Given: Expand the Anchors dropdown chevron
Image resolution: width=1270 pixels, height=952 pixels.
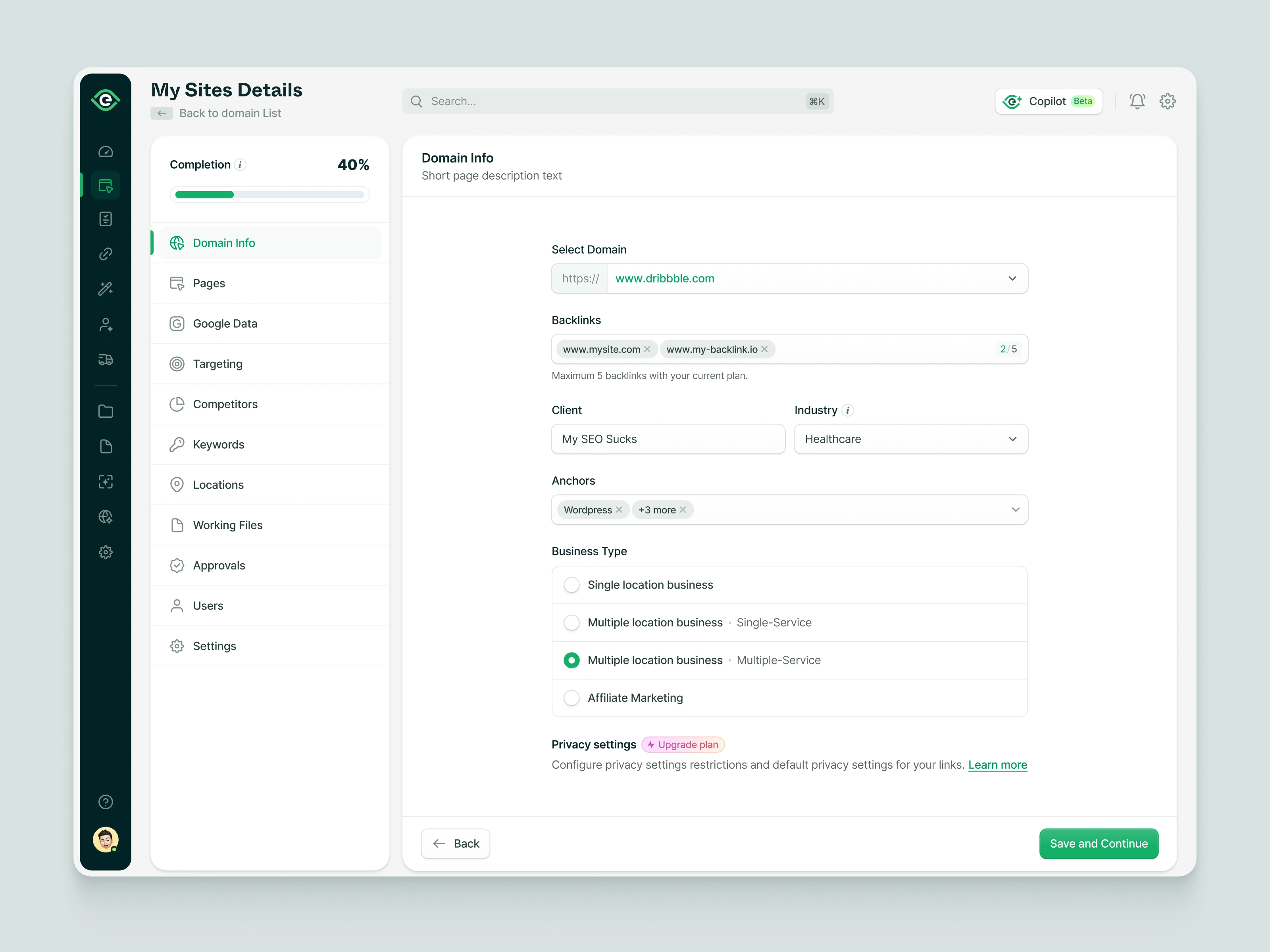Looking at the screenshot, I should pos(1015,510).
